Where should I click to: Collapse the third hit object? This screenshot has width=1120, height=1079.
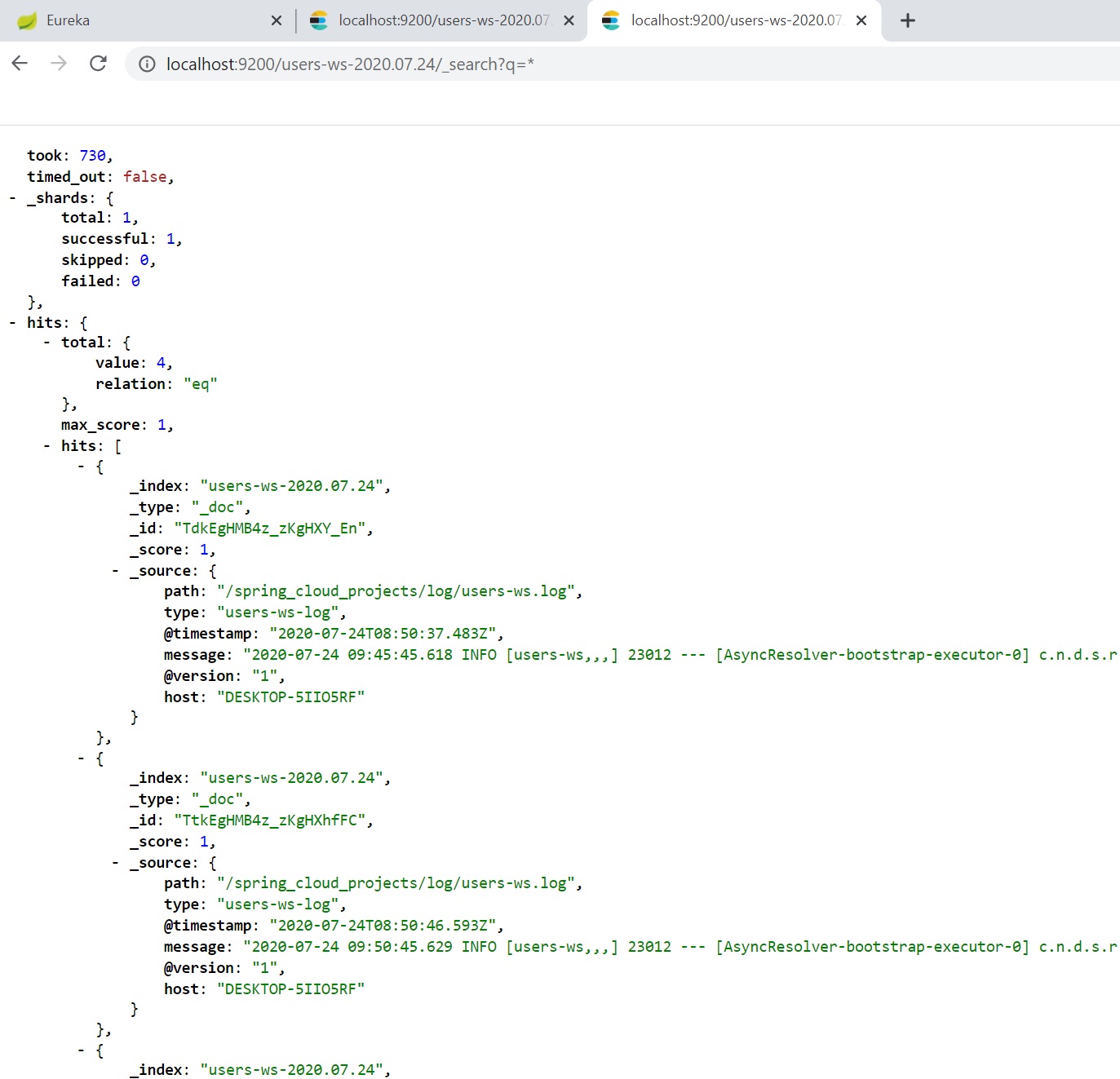point(81,1050)
